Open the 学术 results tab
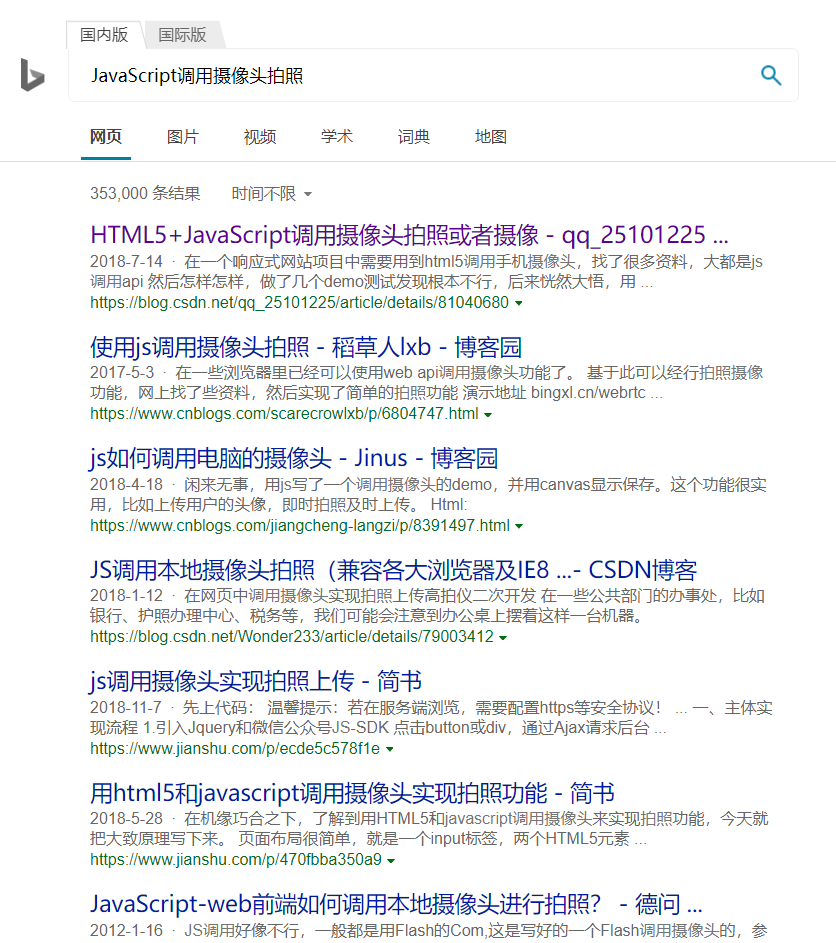 pyautogui.click(x=337, y=137)
